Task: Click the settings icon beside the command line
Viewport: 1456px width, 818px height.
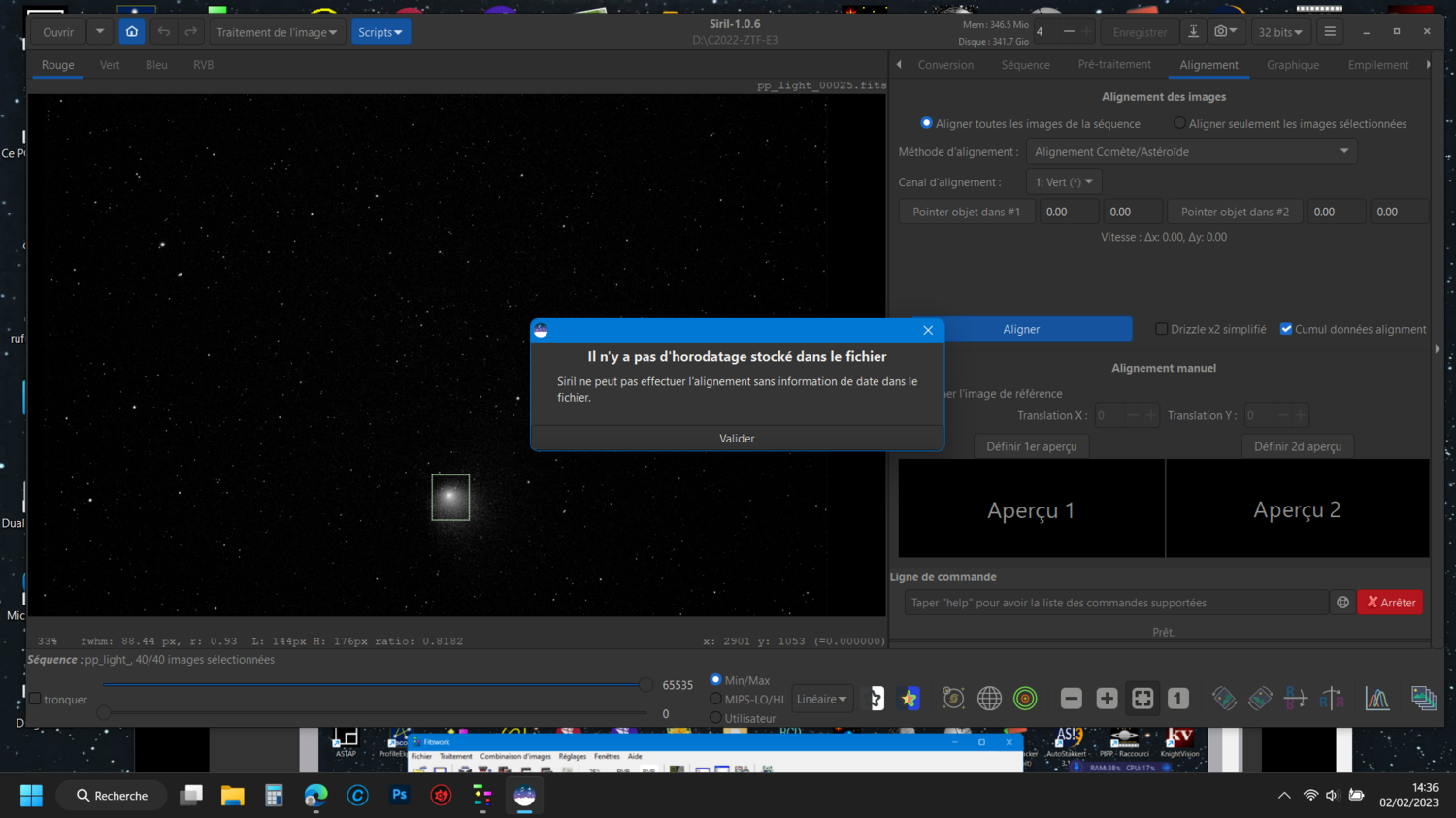Action: pos(1342,603)
